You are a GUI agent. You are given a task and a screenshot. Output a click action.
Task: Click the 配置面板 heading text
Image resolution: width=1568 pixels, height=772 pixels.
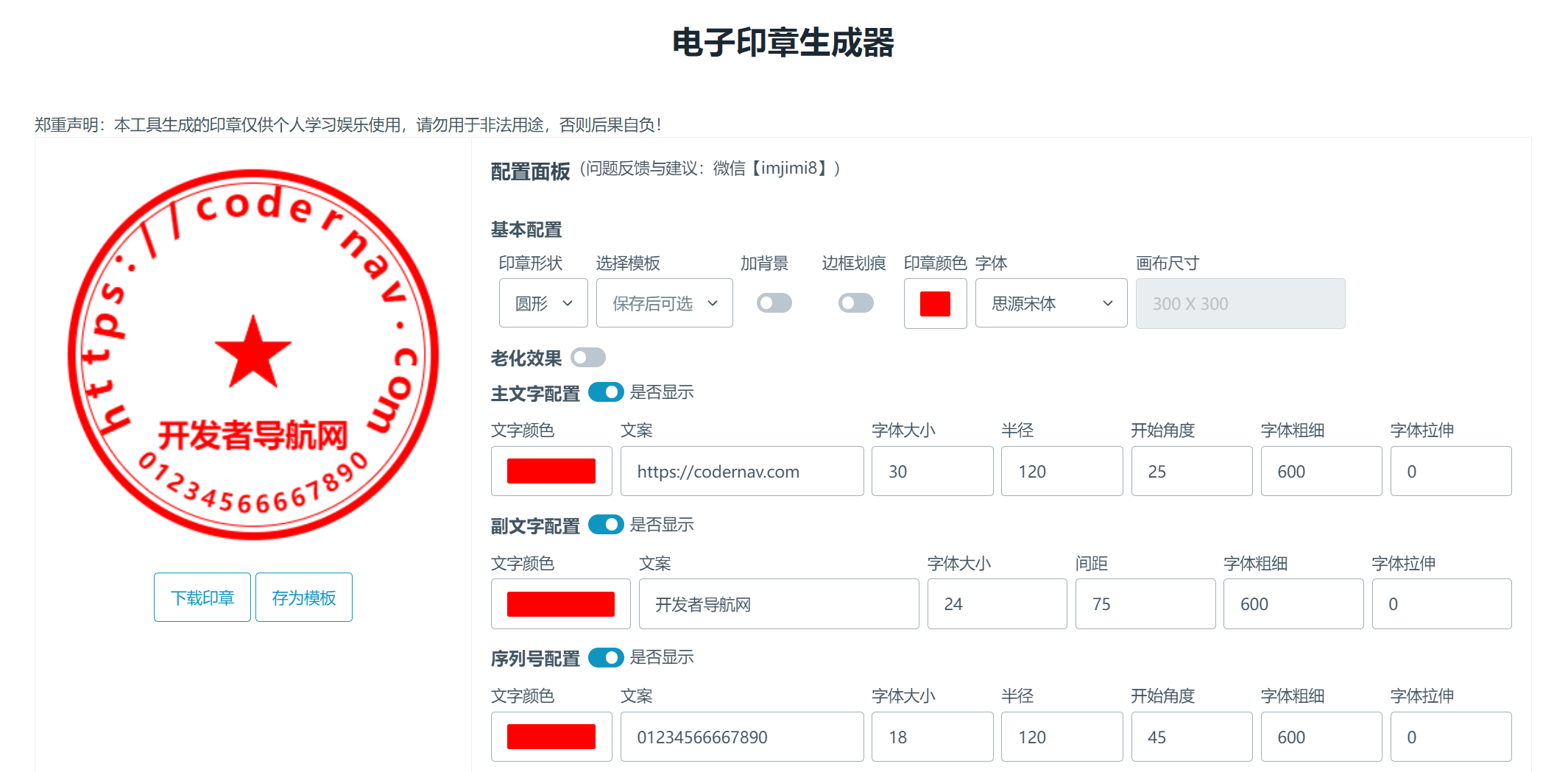pos(530,171)
